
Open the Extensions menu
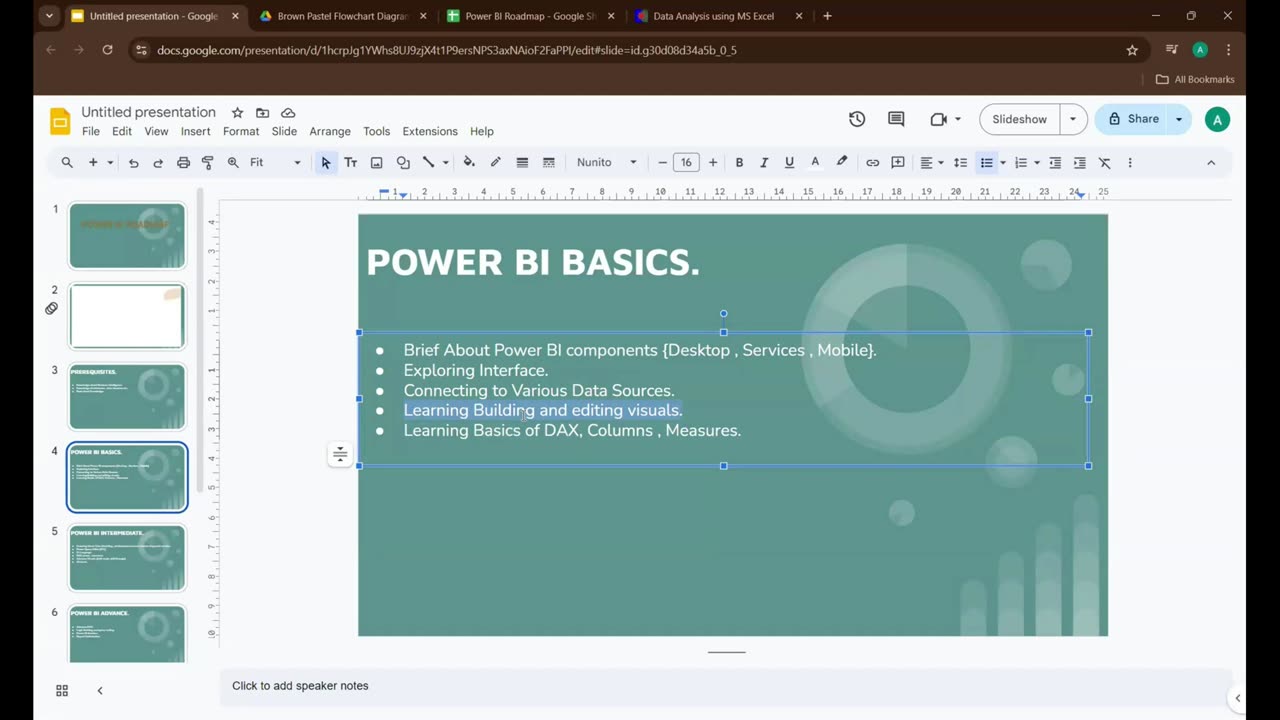point(430,131)
